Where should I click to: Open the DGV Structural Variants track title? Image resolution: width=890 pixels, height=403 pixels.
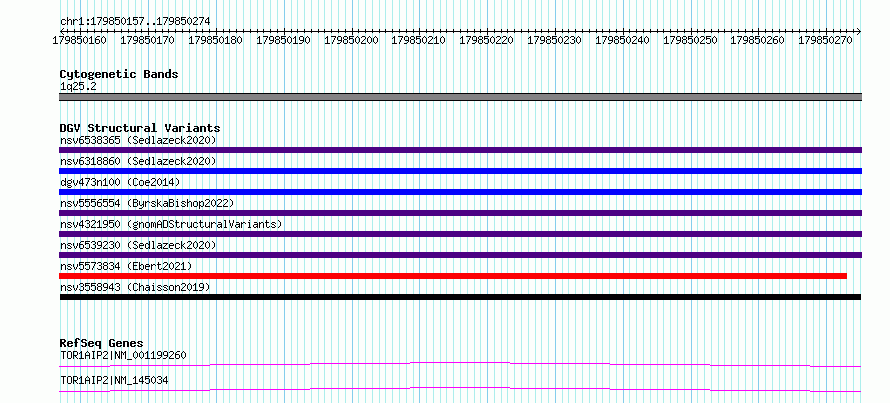[140, 128]
